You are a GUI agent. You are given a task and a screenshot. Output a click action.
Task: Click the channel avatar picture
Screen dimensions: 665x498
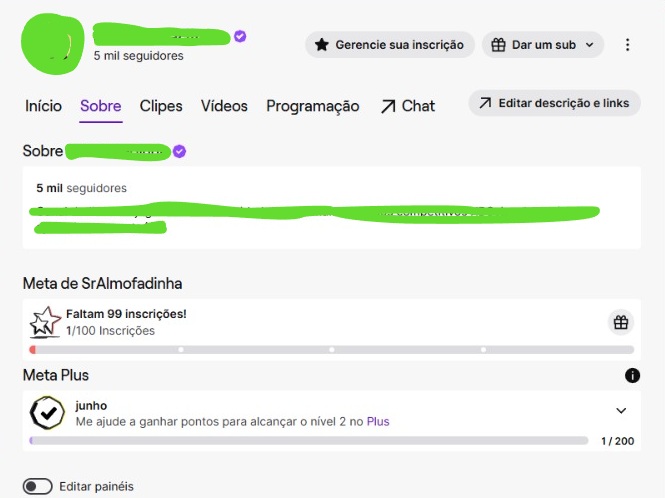point(53,44)
